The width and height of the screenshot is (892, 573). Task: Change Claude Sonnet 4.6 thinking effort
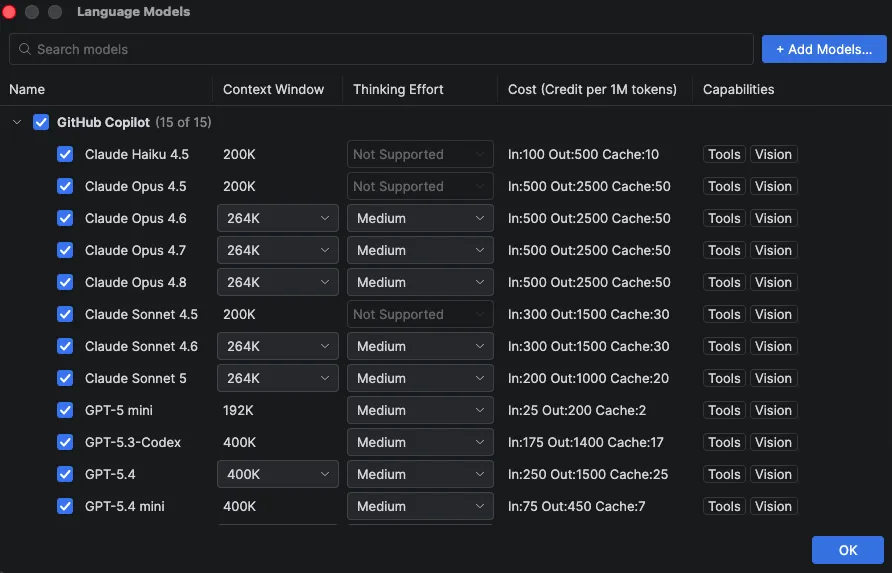(x=420, y=346)
